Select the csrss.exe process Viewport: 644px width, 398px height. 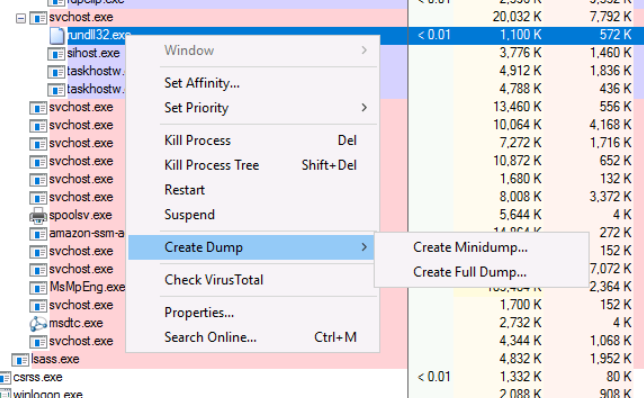[38, 377]
